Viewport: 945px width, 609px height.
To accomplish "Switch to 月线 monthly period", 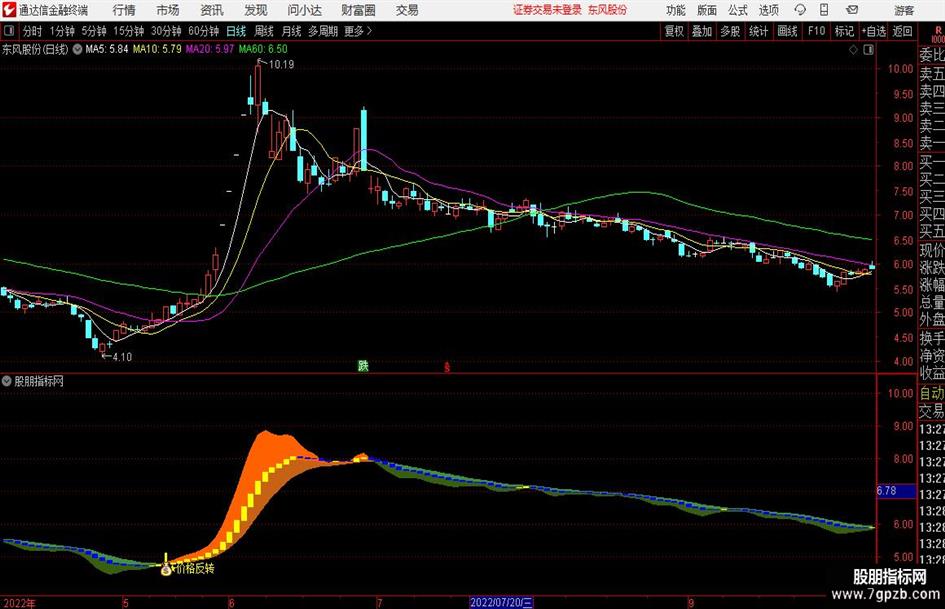I will pos(291,31).
